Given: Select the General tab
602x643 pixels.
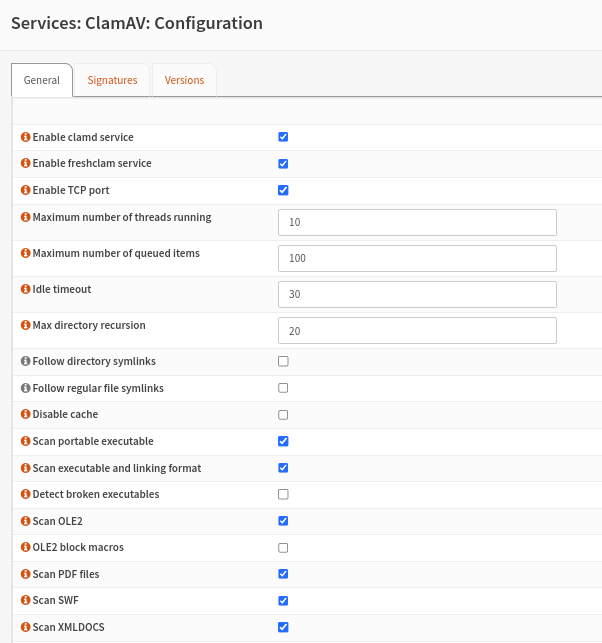Looking at the screenshot, I should [x=41, y=80].
